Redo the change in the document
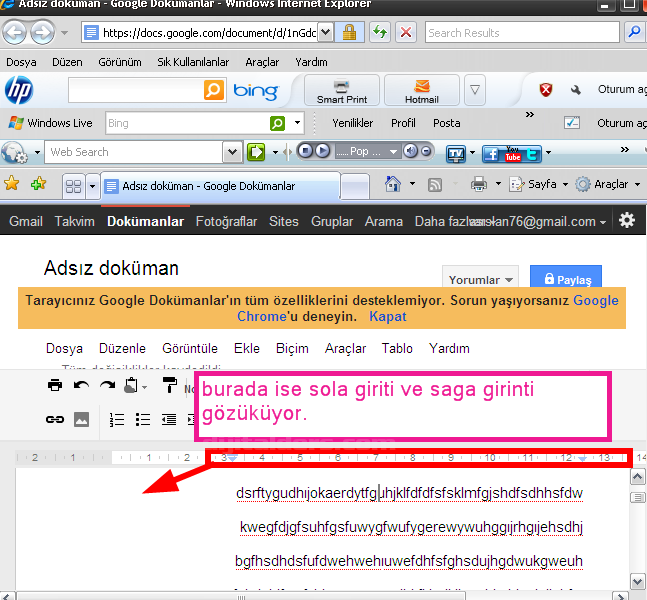Image resolution: width=647 pixels, height=600 pixels. tap(108, 385)
